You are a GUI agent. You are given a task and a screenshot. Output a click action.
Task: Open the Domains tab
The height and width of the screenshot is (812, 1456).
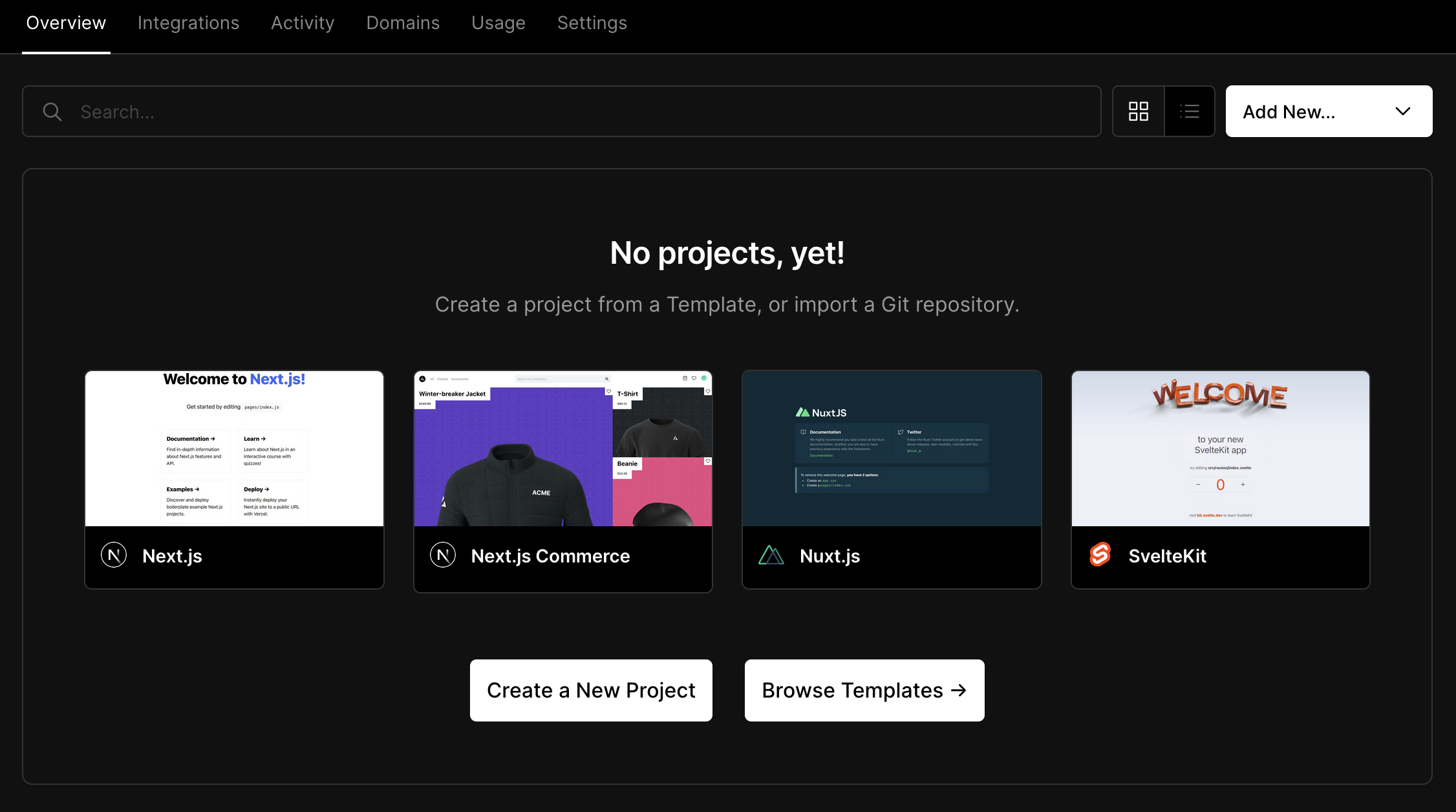coord(403,23)
